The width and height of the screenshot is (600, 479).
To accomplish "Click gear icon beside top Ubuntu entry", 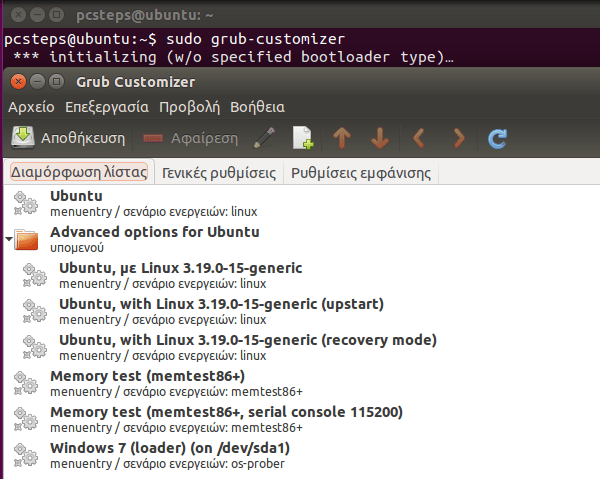I will click(x=26, y=203).
